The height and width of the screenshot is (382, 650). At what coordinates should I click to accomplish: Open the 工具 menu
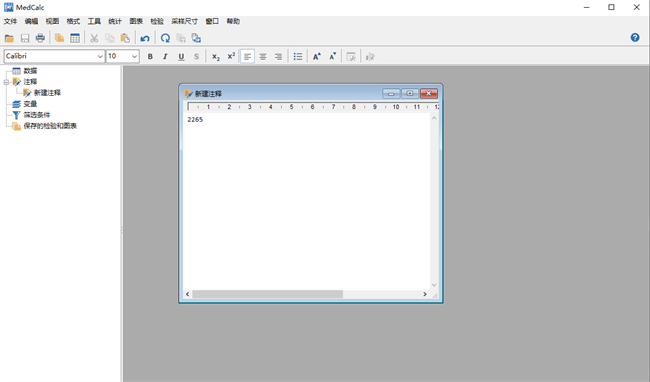94,21
